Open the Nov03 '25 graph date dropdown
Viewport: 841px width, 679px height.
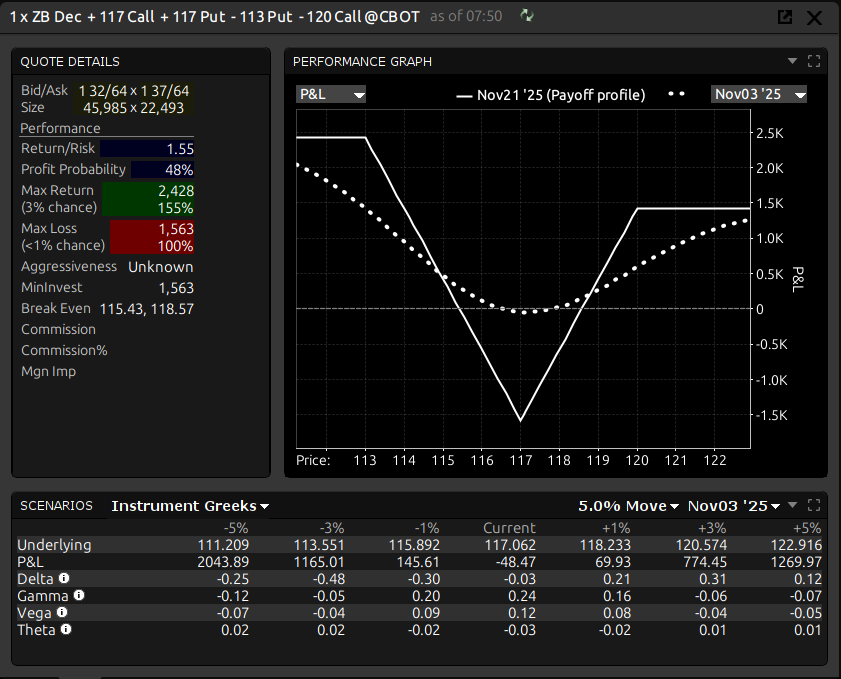759,94
